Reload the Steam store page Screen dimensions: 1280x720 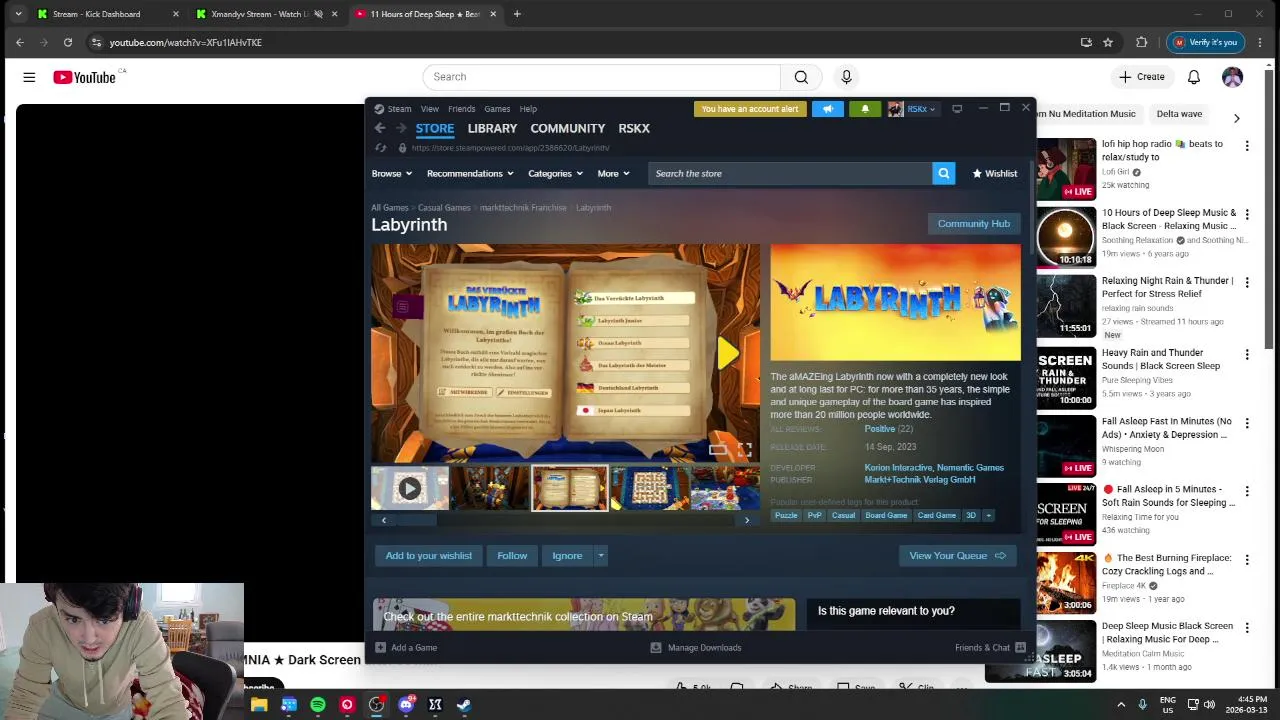(380, 148)
